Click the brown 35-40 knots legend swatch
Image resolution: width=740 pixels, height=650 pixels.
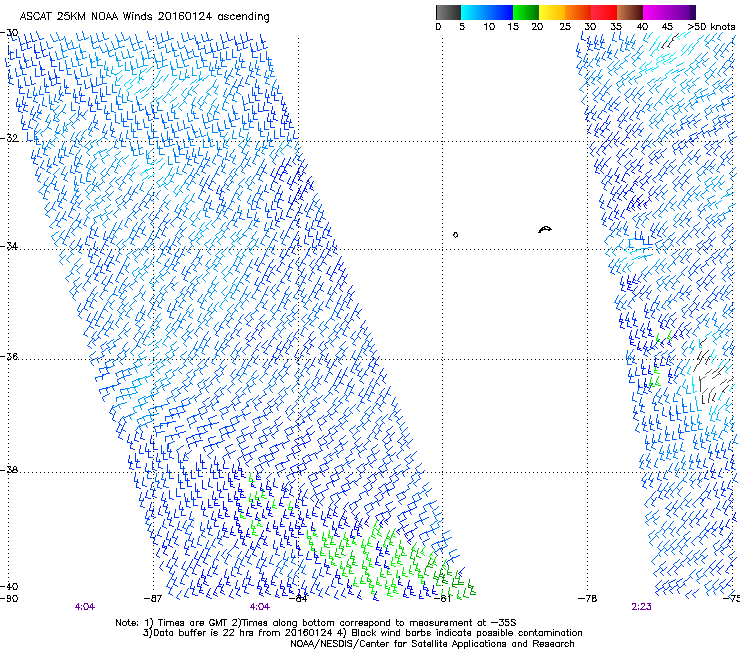(x=630, y=12)
